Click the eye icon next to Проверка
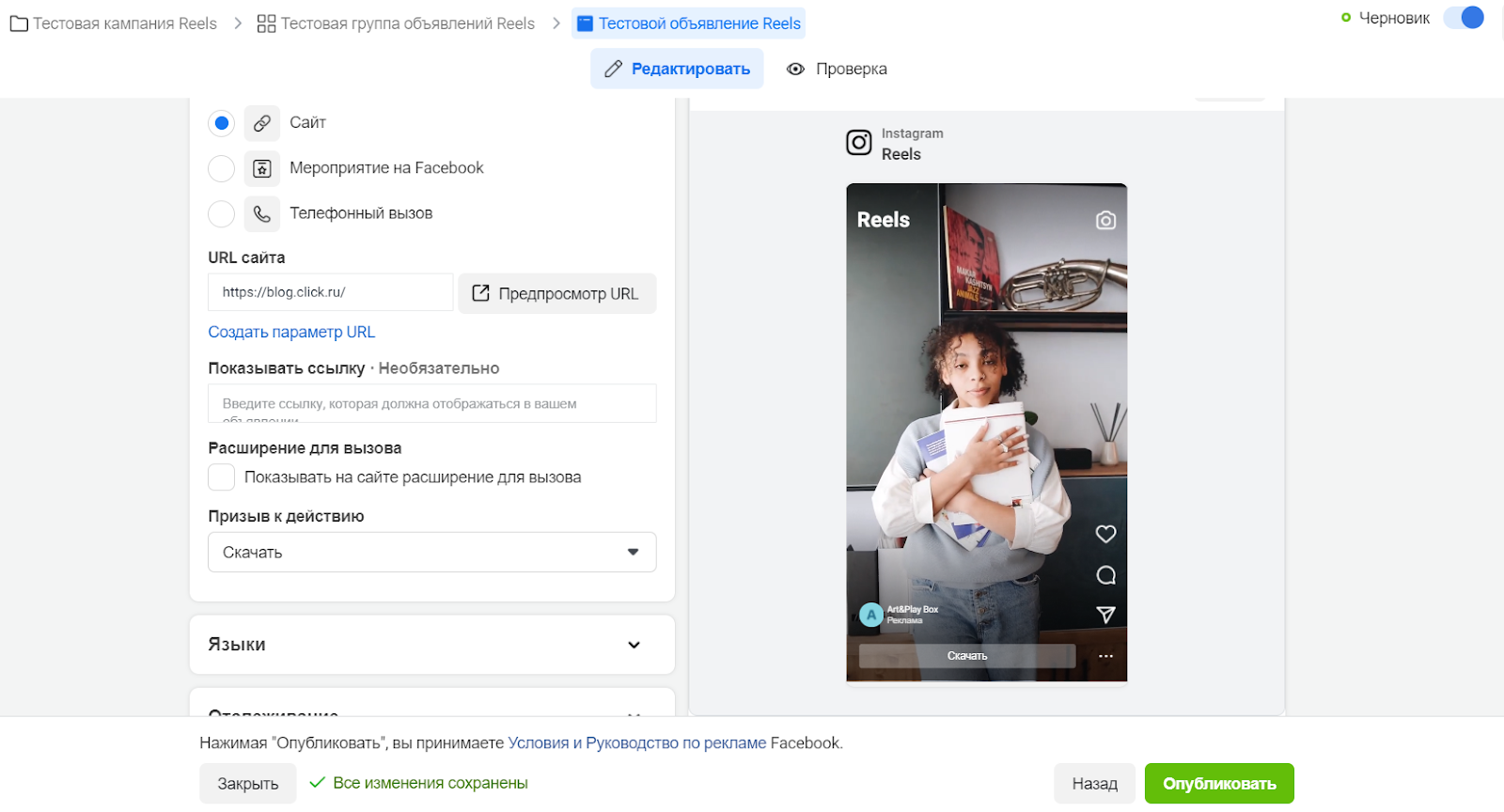 click(x=795, y=69)
